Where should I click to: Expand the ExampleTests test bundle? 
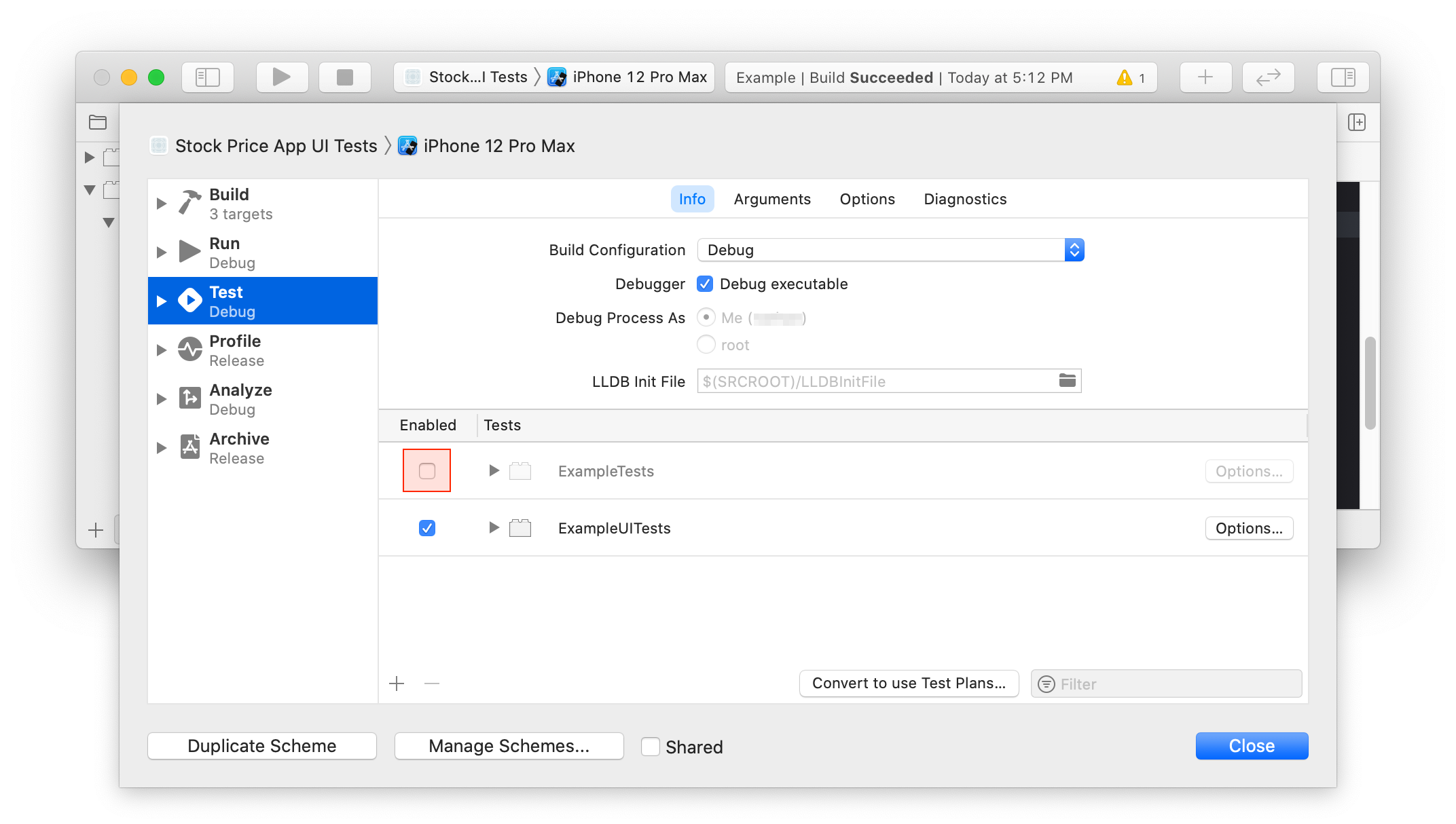tap(494, 471)
